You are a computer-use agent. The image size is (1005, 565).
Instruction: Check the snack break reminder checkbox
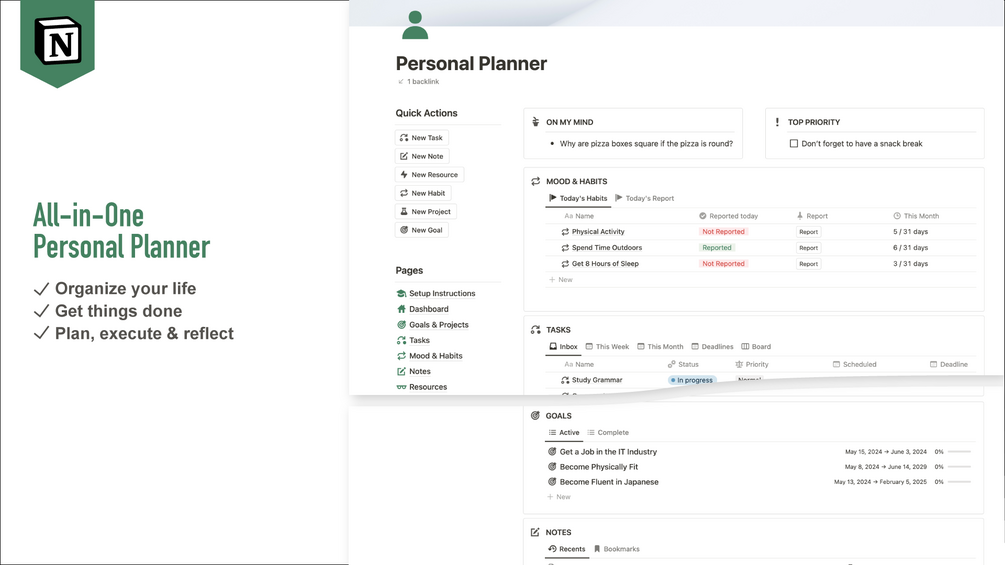click(x=794, y=144)
